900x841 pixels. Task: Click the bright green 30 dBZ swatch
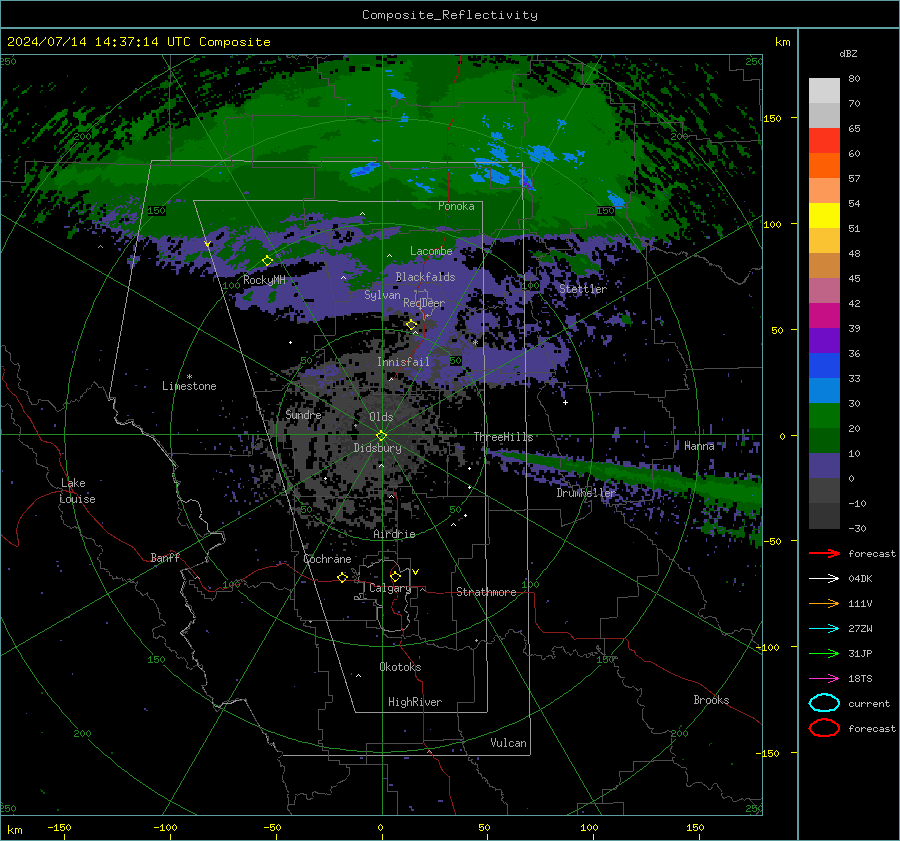point(824,416)
